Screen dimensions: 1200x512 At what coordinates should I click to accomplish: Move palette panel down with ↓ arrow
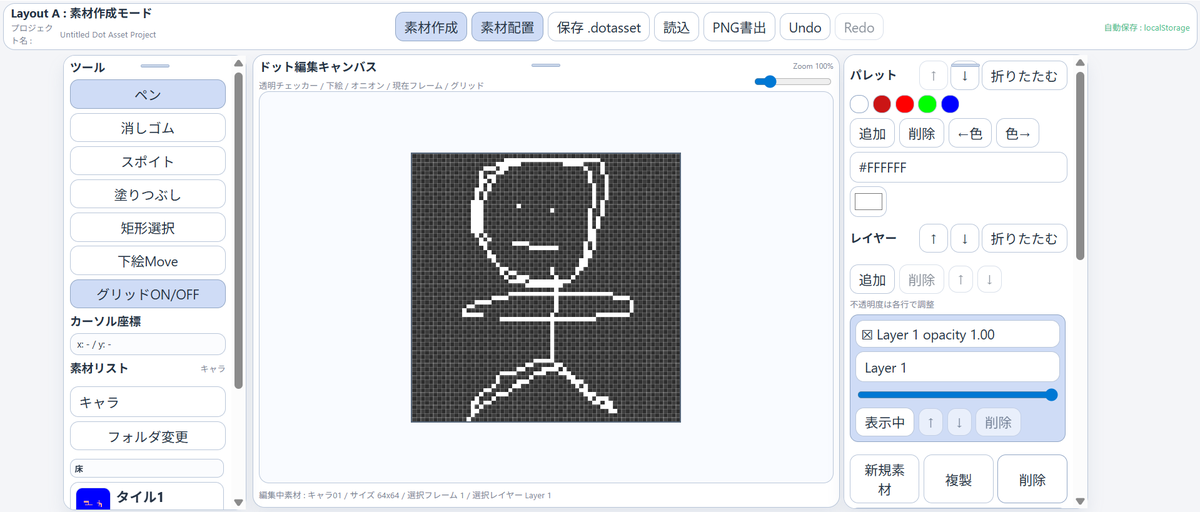pyautogui.click(x=965, y=75)
